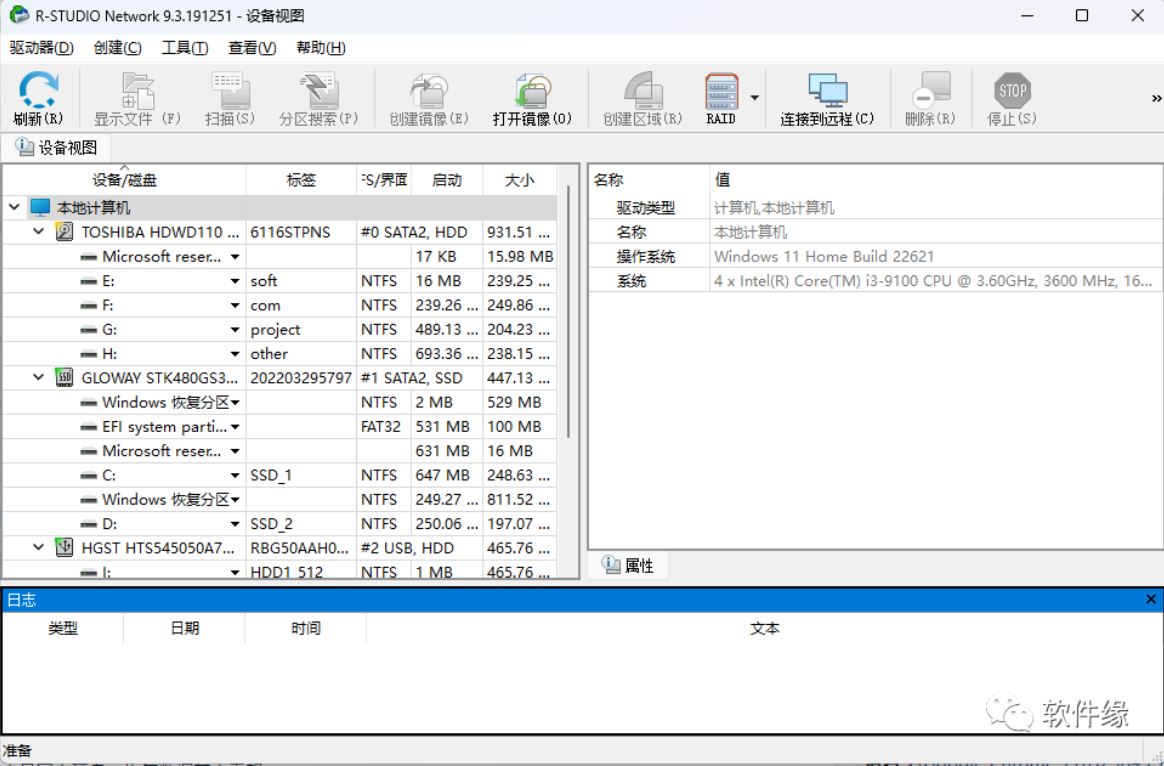Sort by Start (启动) column header
Viewport: 1164px width, 766px height.
point(447,180)
